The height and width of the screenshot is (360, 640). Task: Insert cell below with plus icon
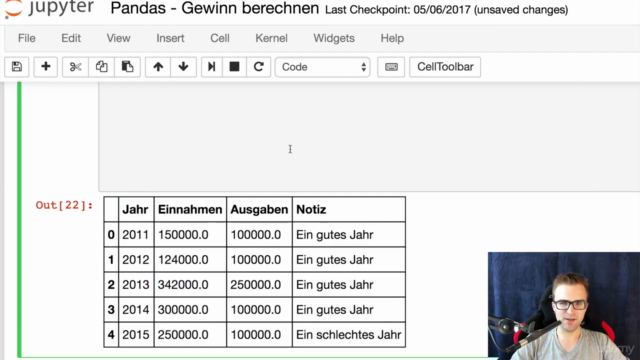46,67
